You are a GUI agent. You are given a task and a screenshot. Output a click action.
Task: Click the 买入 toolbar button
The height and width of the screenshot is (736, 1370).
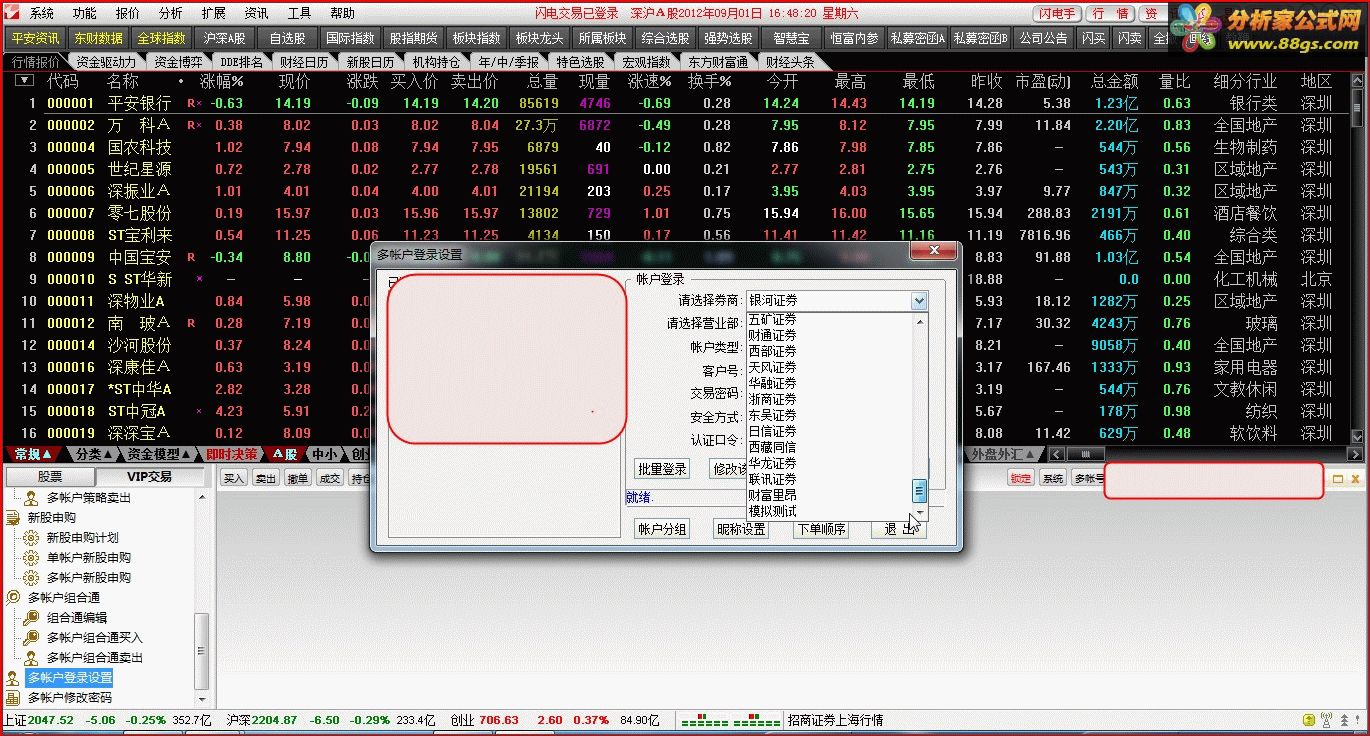click(x=234, y=479)
